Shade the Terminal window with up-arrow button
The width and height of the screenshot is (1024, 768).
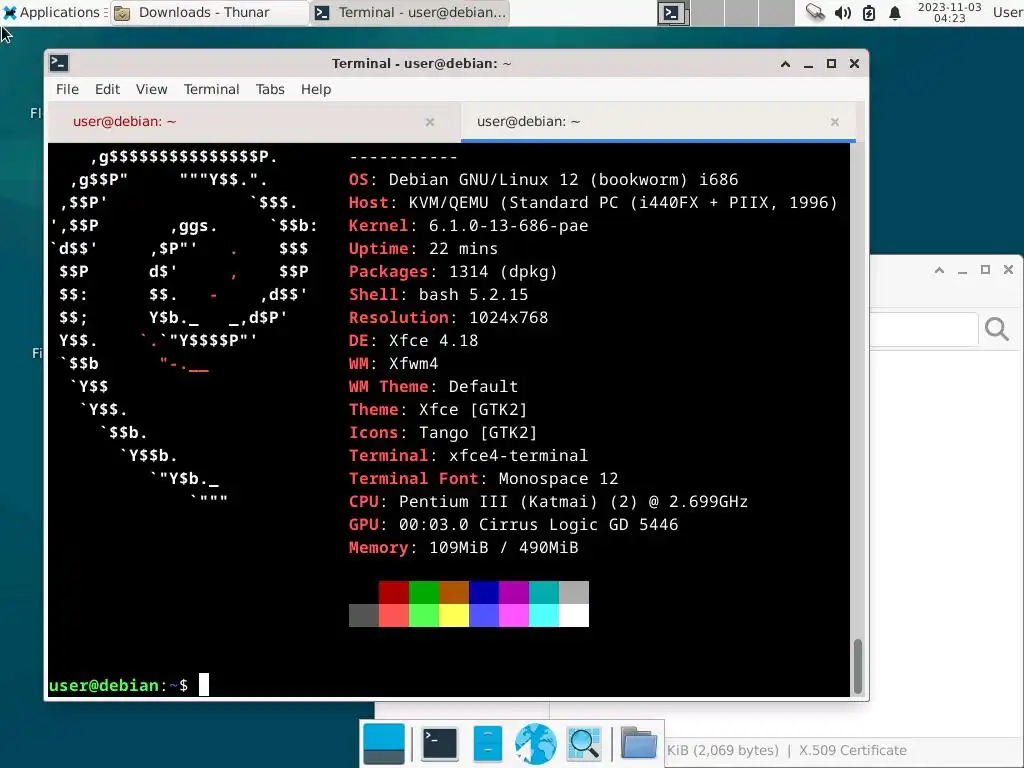tap(785, 63)
